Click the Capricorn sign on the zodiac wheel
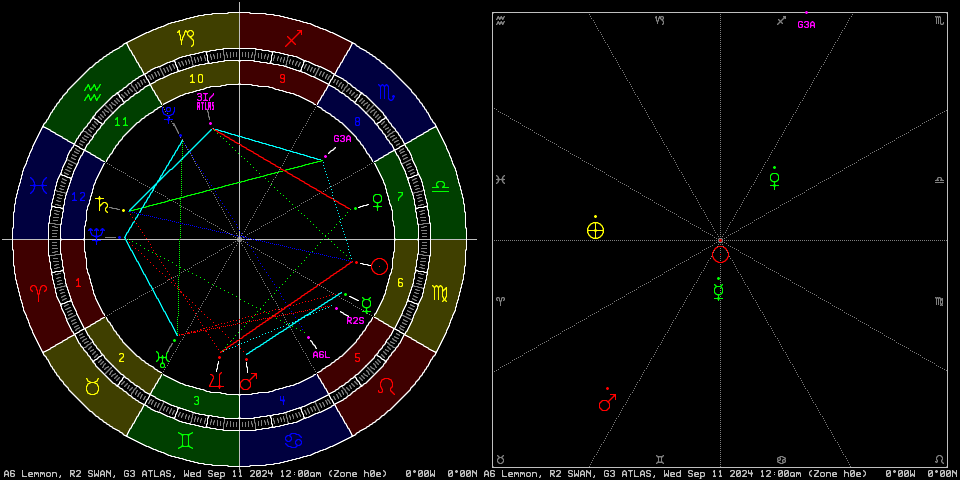Viewport: 960px width, 480px height. pos(186,39)
